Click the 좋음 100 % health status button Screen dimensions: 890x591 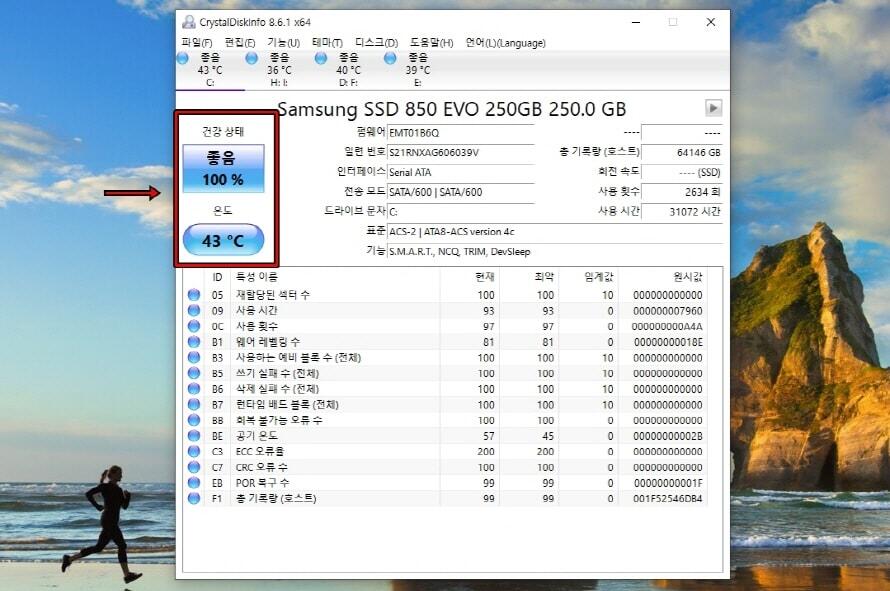223,169
